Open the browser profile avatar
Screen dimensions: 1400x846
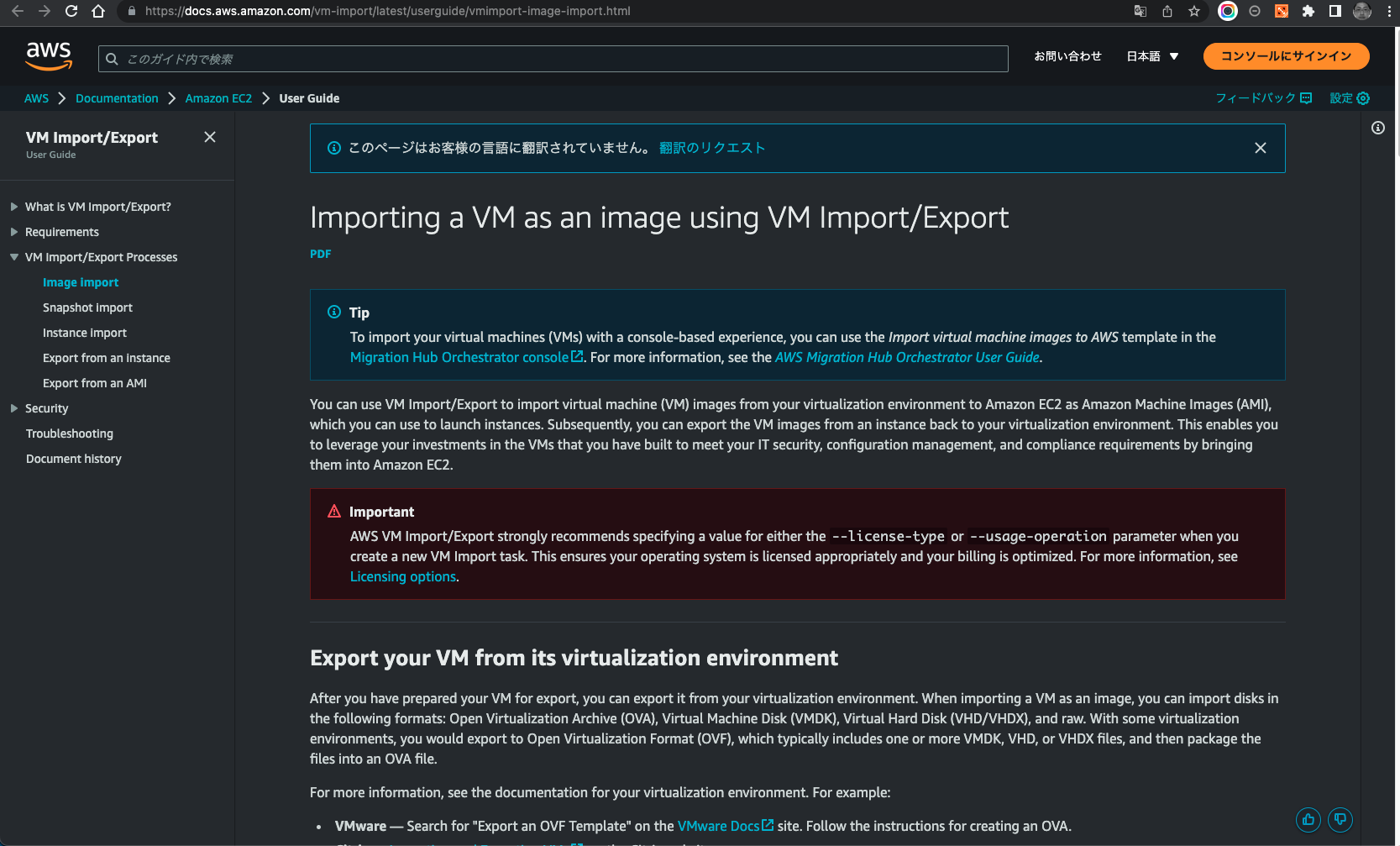[1362, 11]
